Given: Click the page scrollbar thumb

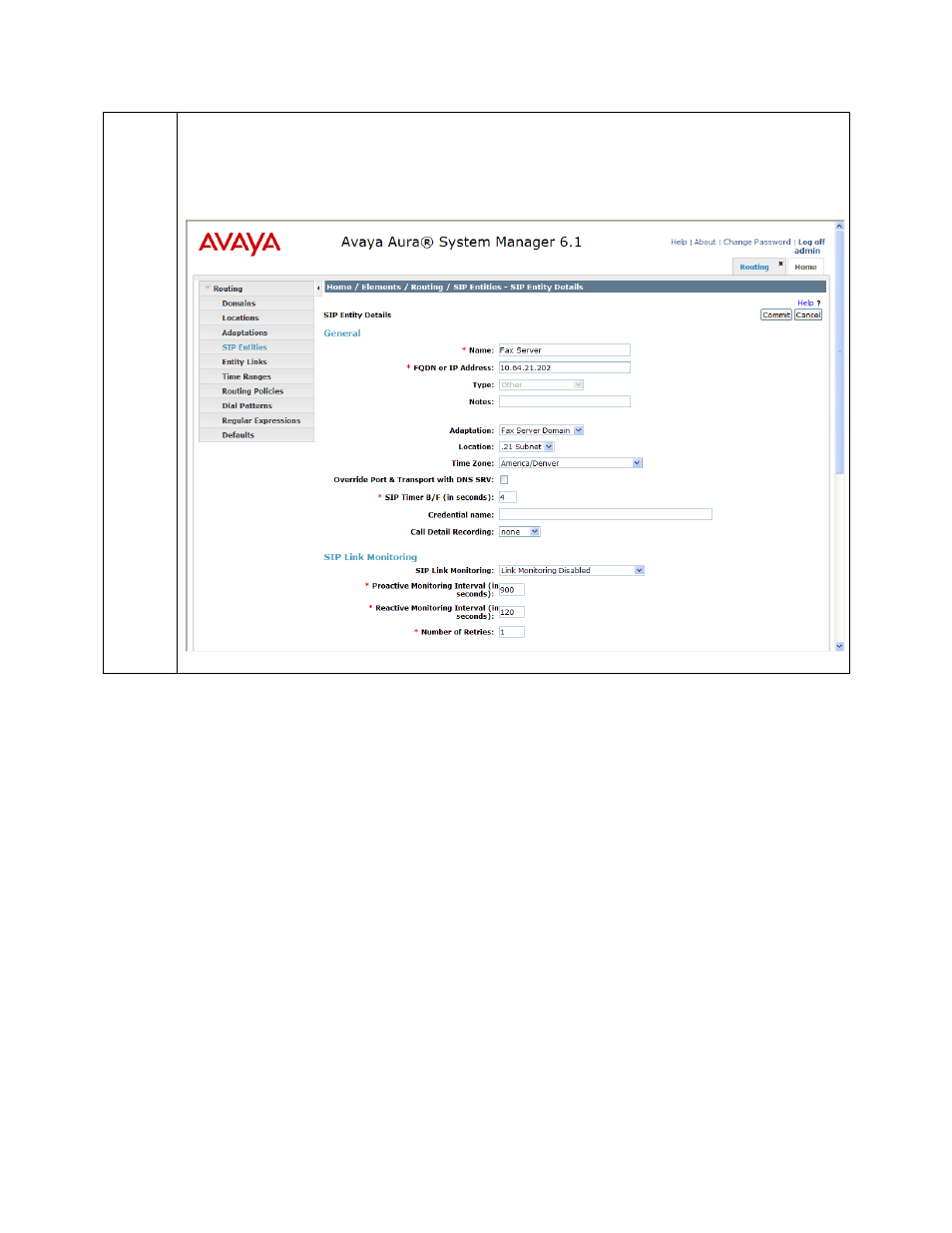Looking at the screenshot, I should point(839,352).
